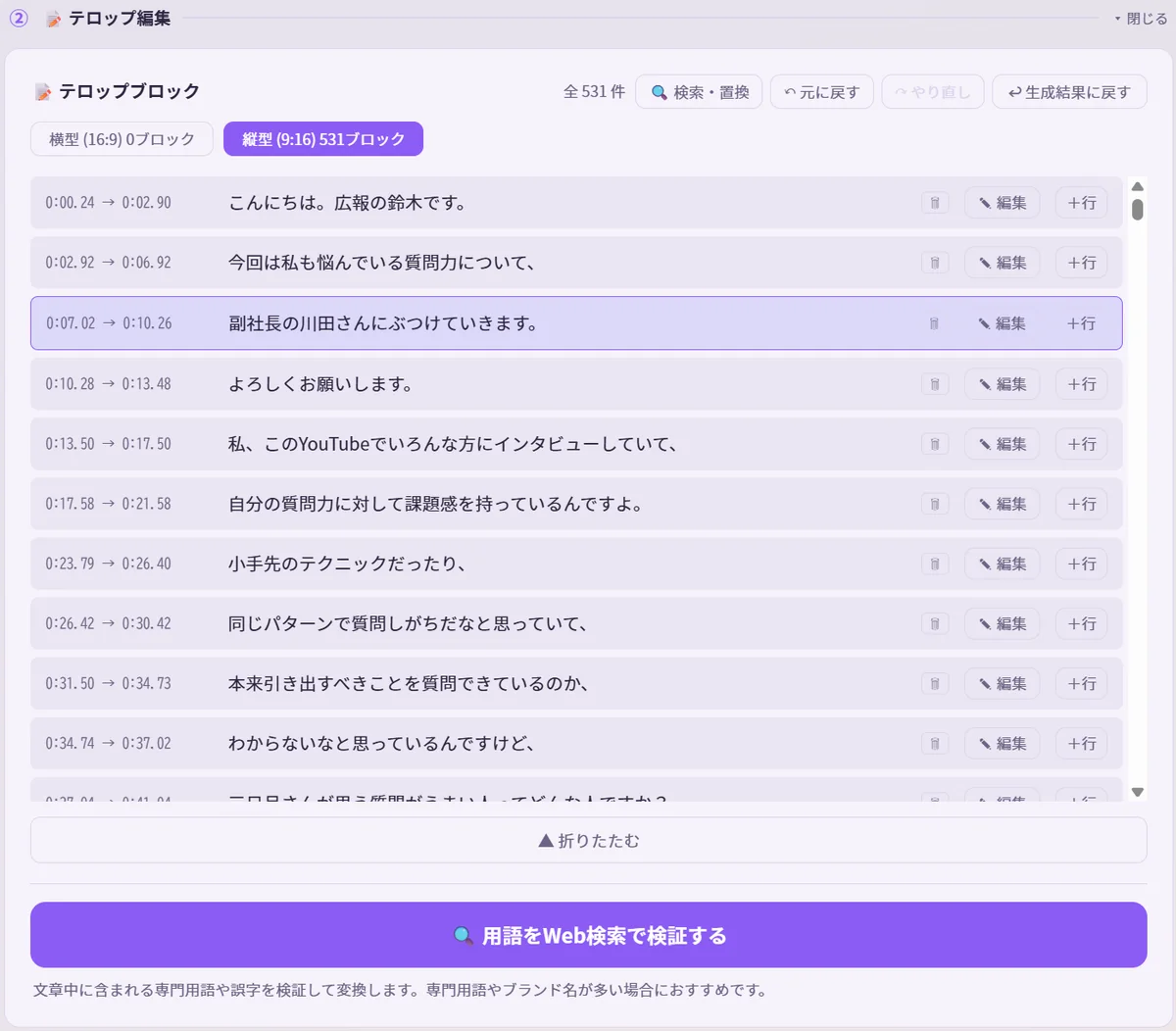This screenshot has height=1031, width=1176.
Task: Delete the 副社長の川田さんにぶつけていきます block
Action: coord(934,323)
